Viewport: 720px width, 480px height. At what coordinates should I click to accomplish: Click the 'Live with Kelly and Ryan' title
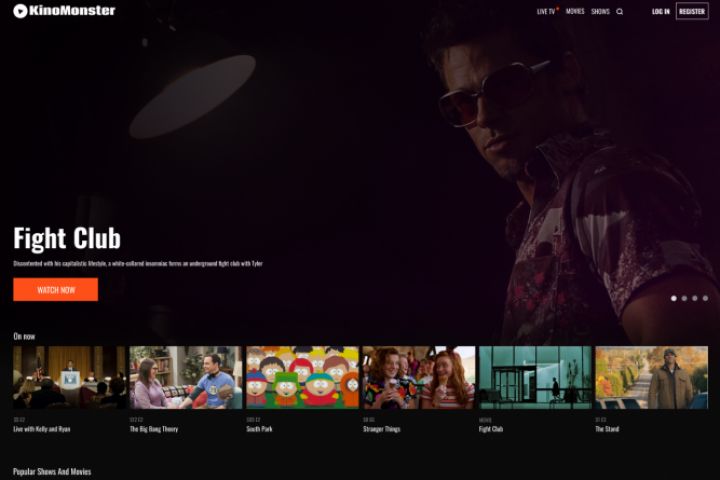click(42, 429)
